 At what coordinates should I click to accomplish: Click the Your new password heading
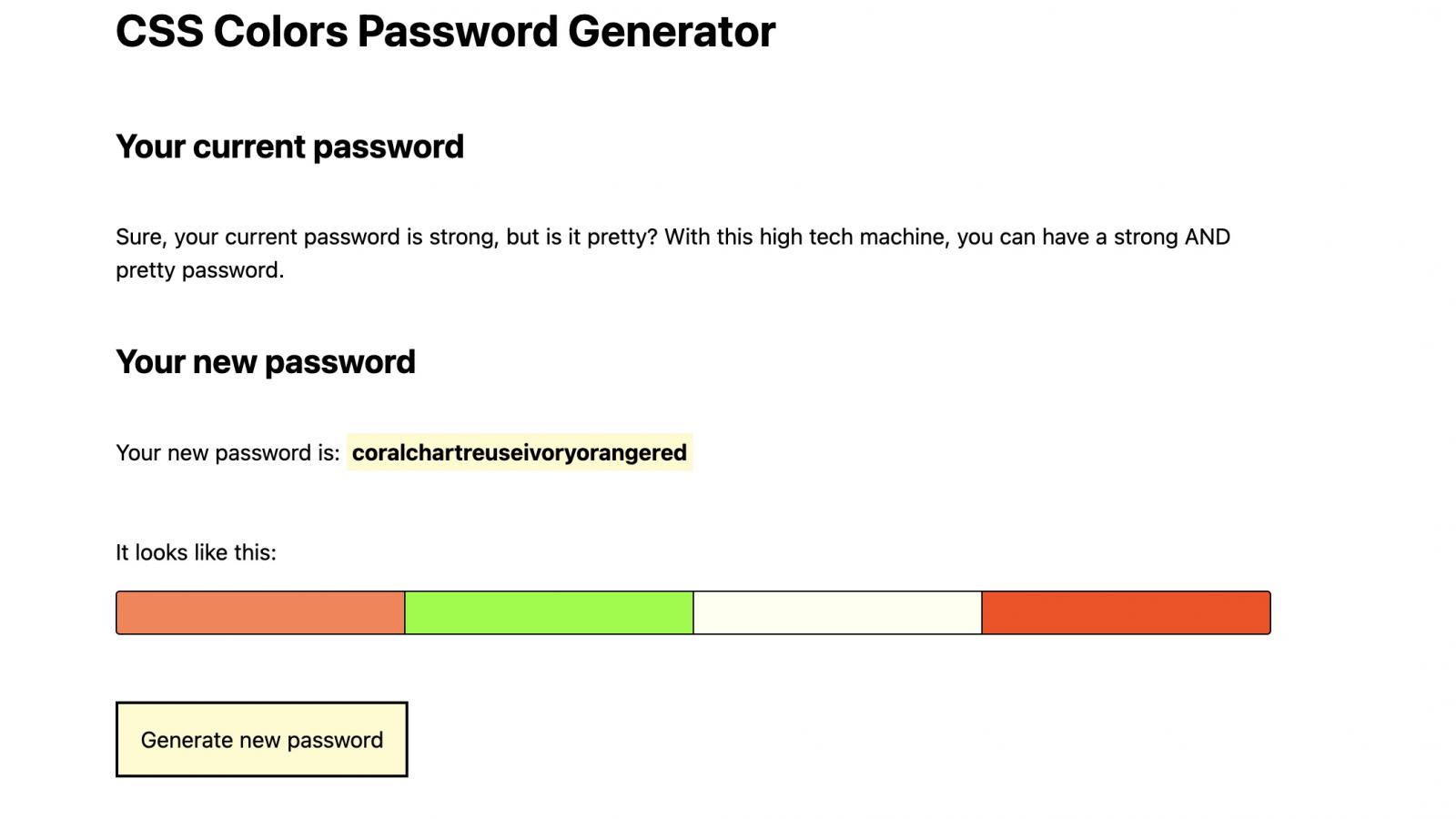(x=265, y=360)
